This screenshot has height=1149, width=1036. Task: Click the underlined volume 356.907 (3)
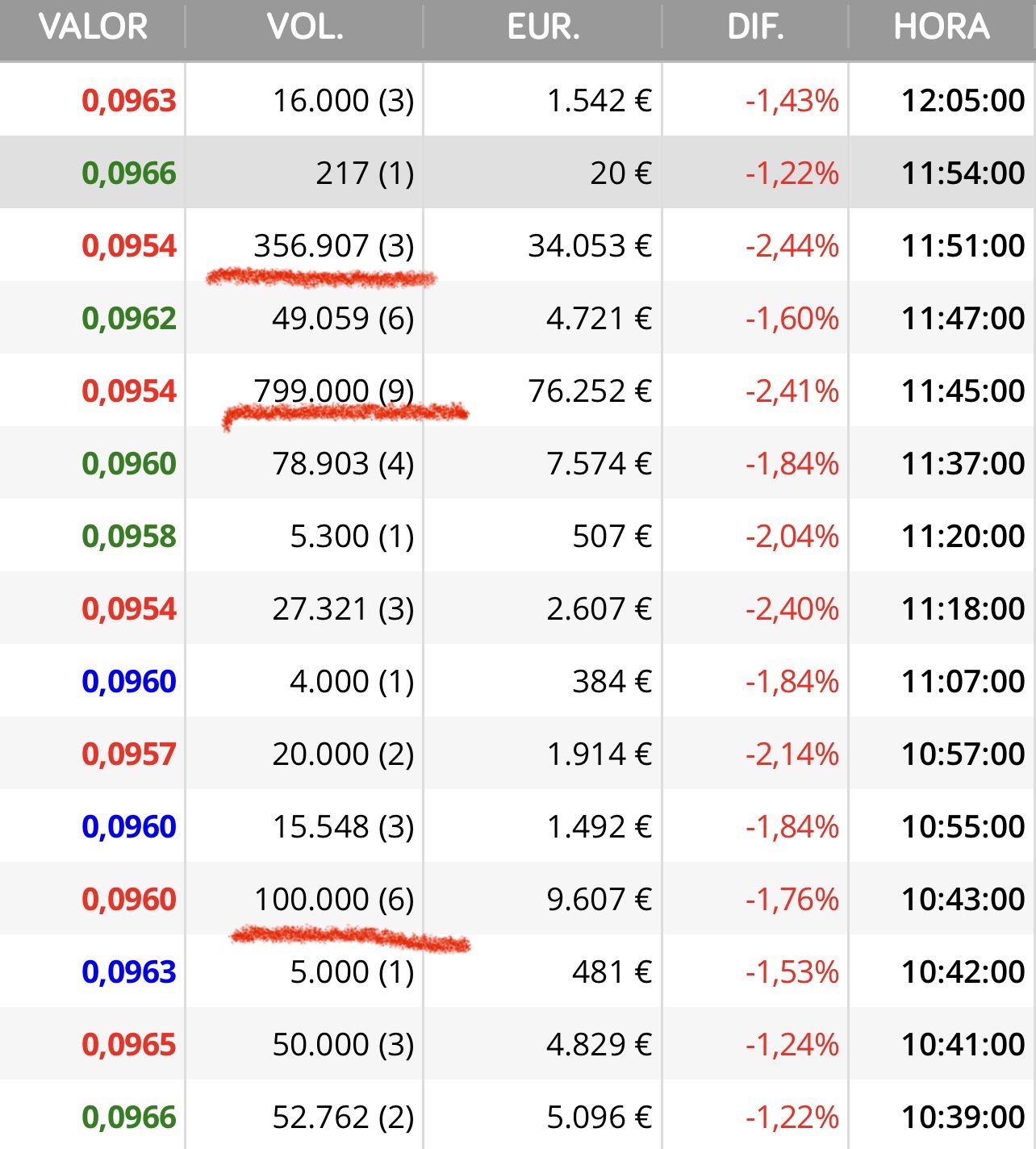[333, 246]
